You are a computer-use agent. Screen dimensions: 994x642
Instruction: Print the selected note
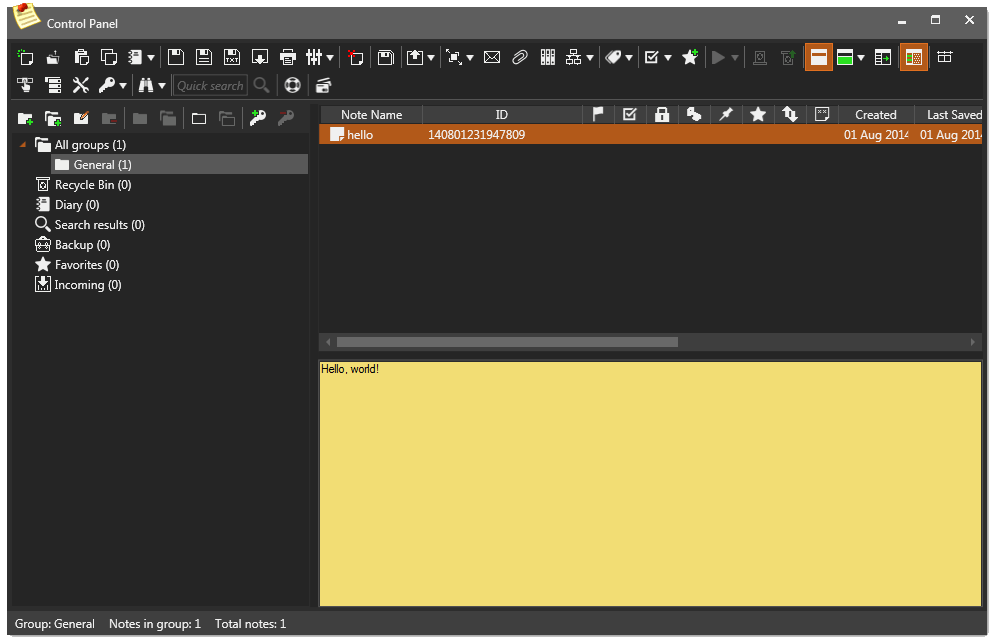click(x=288, y=57)
